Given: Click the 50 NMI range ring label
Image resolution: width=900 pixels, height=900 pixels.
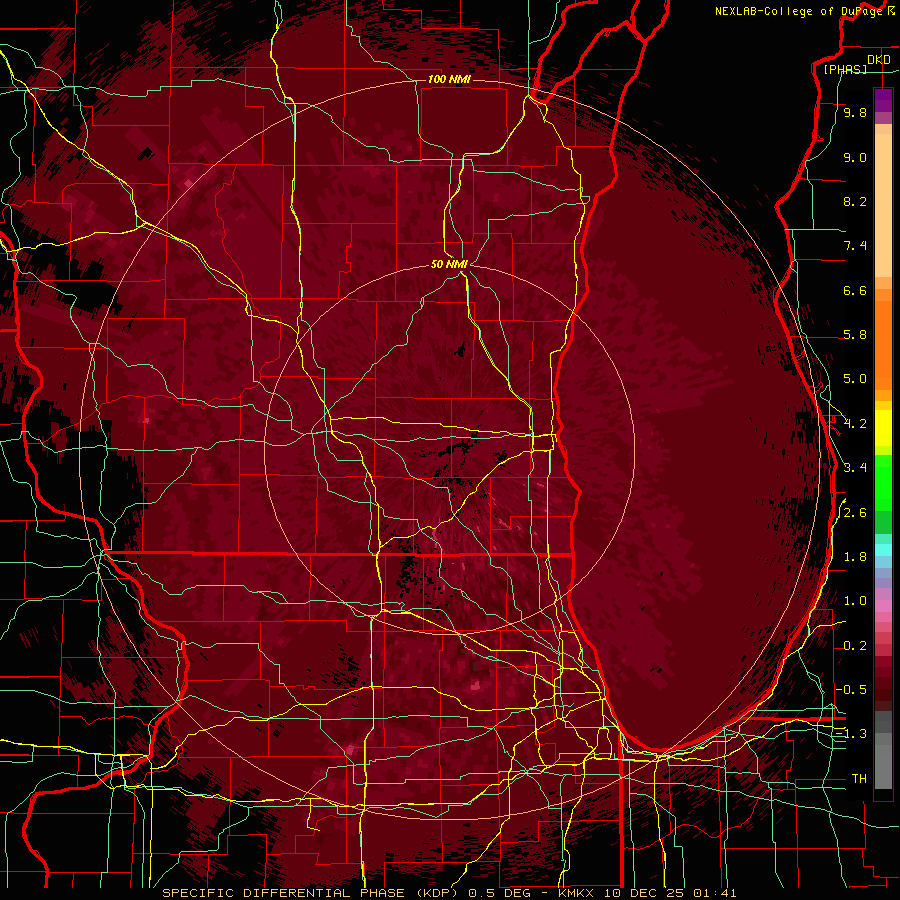Looking at the screenshot, I should [x=449, y=264].
